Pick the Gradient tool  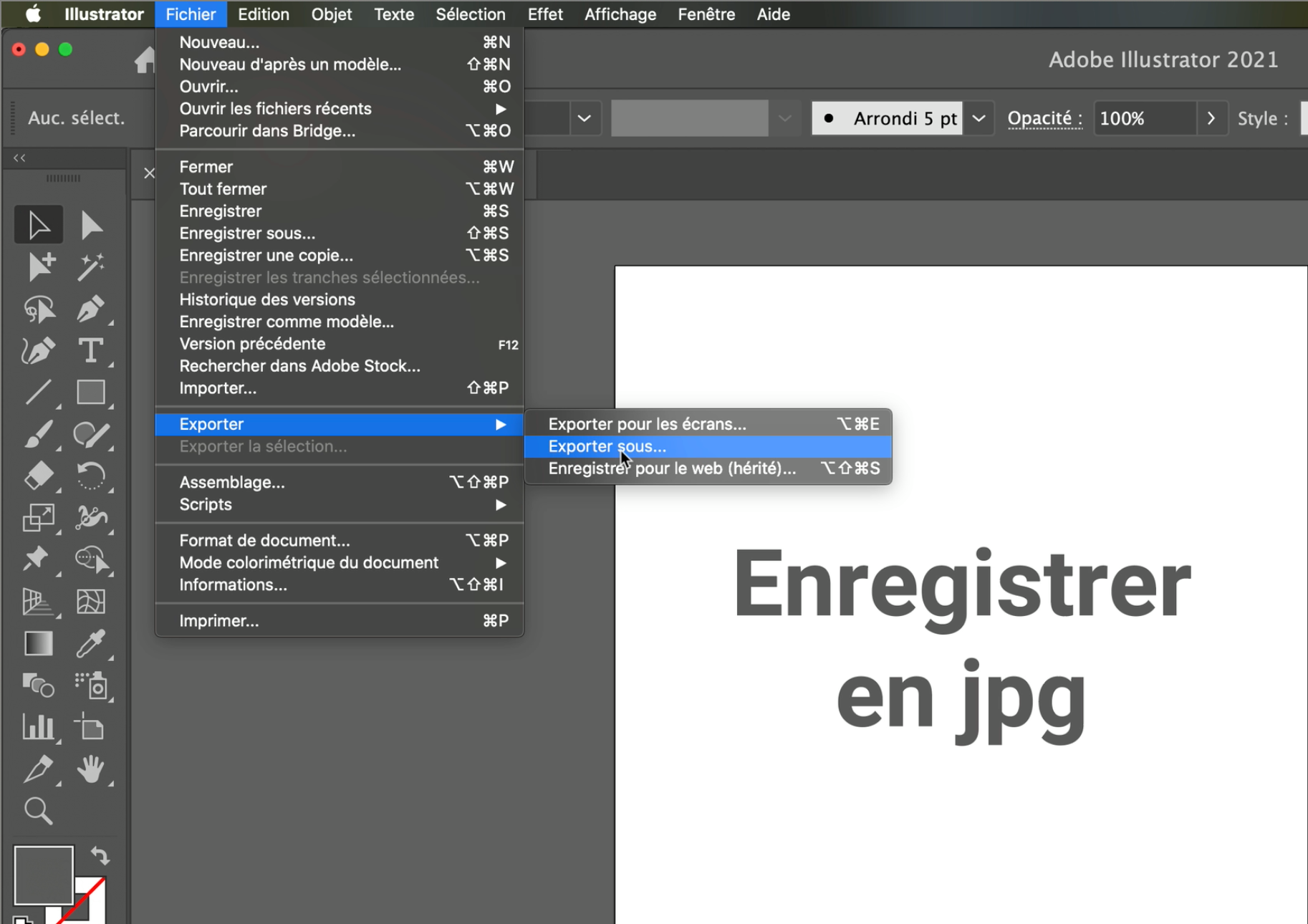[x=38, y=644]
